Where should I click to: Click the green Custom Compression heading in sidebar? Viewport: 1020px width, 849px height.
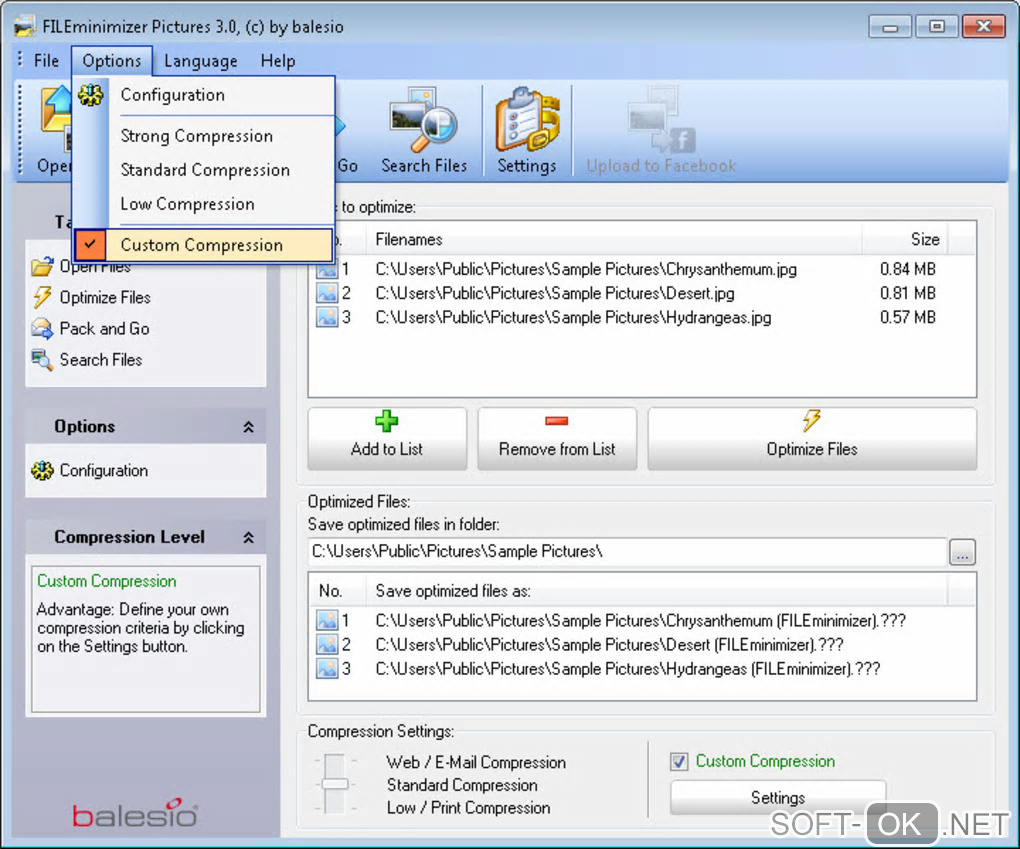tap(107, 581)
